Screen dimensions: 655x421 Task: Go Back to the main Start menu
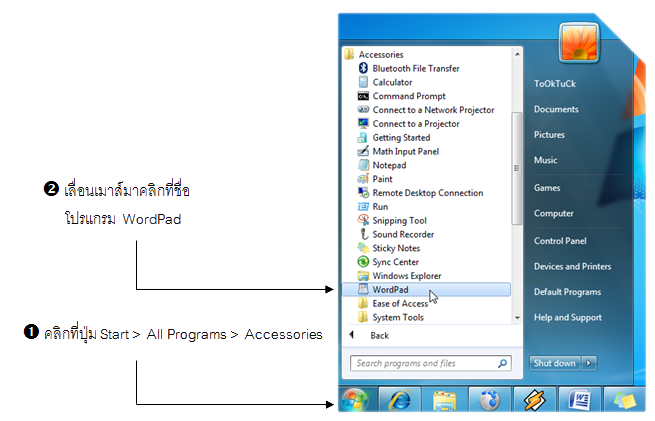pos(379,336)
